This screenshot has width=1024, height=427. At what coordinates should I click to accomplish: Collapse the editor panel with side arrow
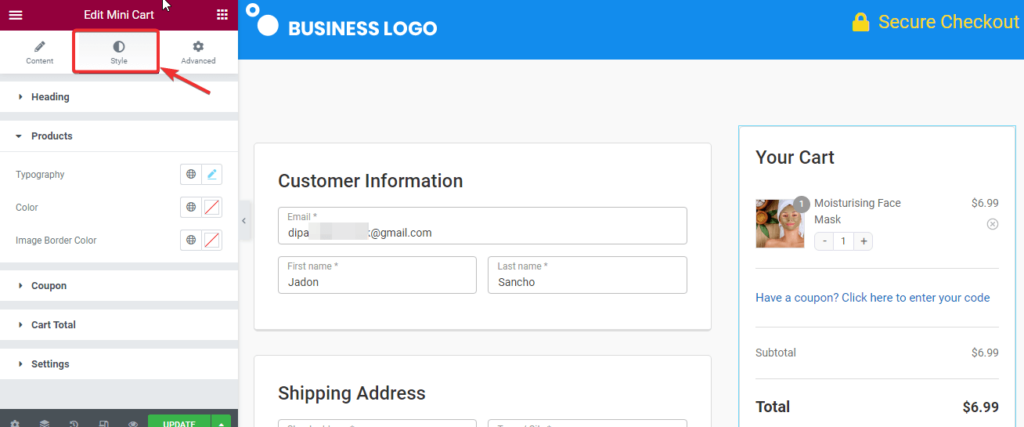[244, 221]
